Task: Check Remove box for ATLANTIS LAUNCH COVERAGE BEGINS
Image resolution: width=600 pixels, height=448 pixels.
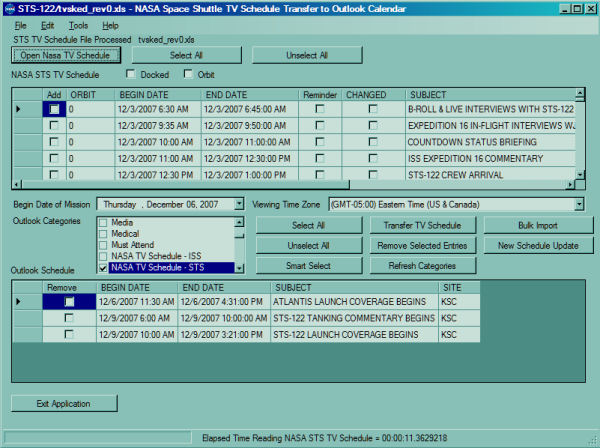Action: 69,302
